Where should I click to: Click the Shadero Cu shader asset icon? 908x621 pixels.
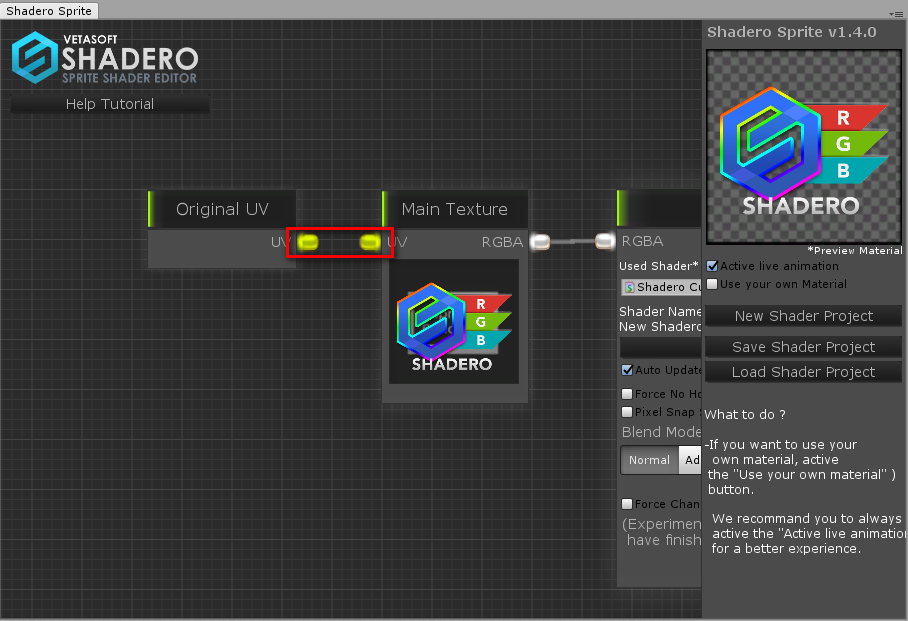[x=629, y=287]
